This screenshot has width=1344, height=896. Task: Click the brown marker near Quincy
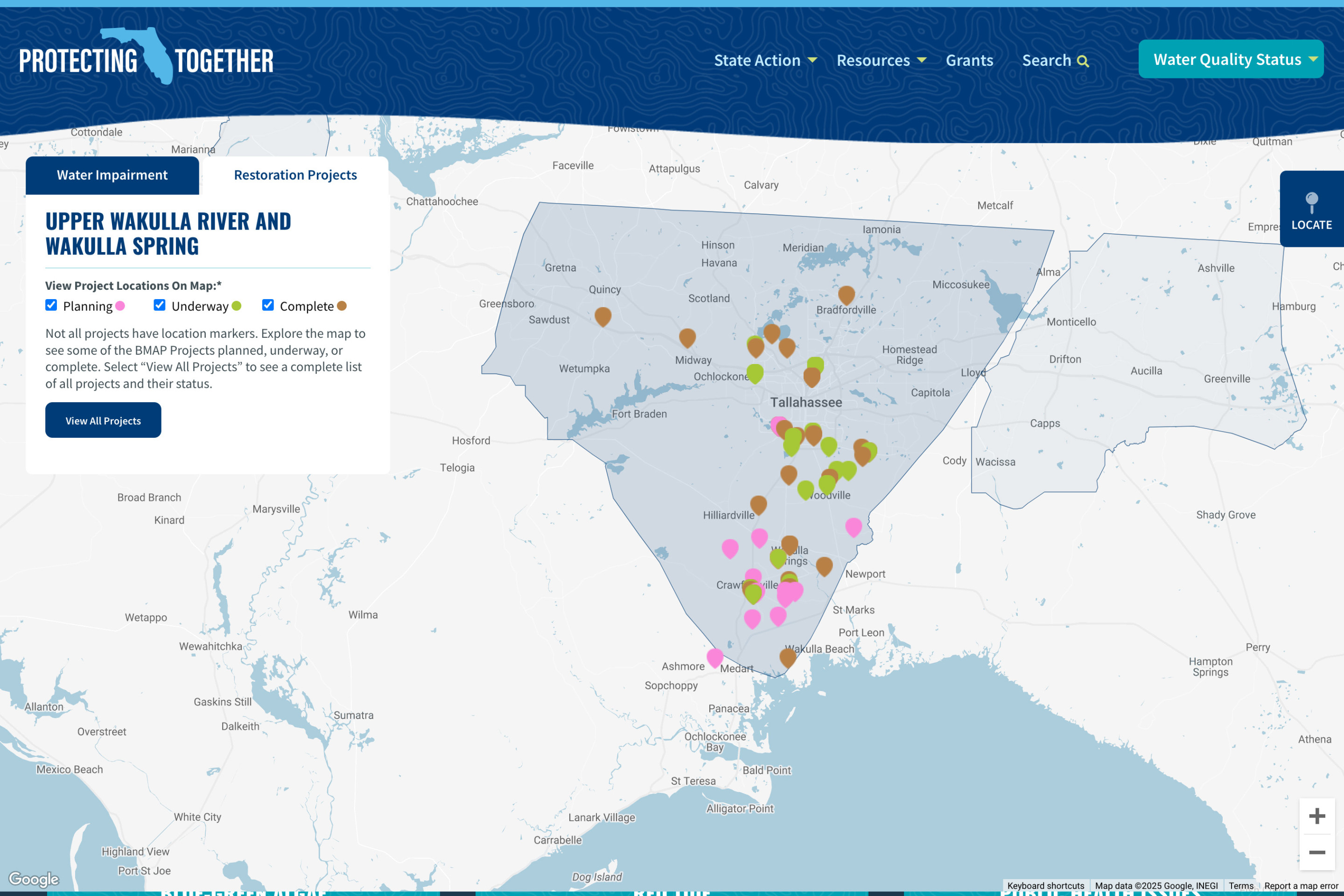[x=603, y=315]
